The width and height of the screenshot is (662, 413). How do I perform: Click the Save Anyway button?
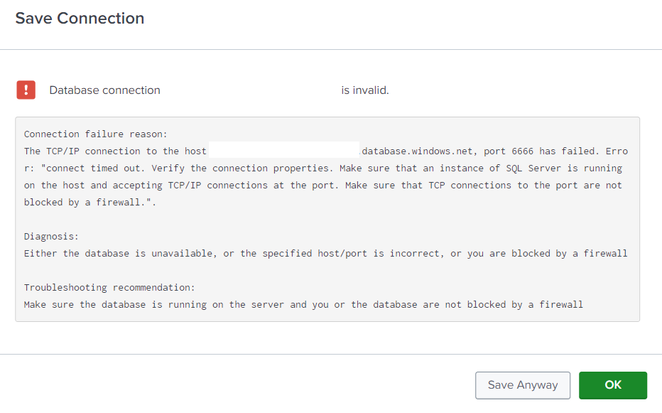click(523, 385)
